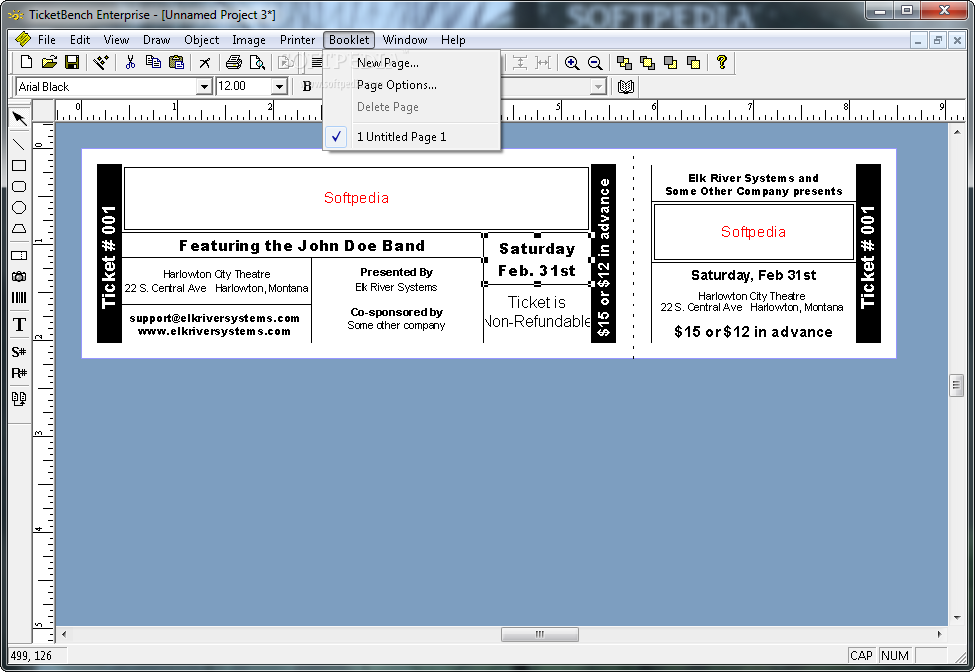This screenshot has height=672, width=975.
Task: Click the open book icon on format bar
Action: click(x=626, y=86)
